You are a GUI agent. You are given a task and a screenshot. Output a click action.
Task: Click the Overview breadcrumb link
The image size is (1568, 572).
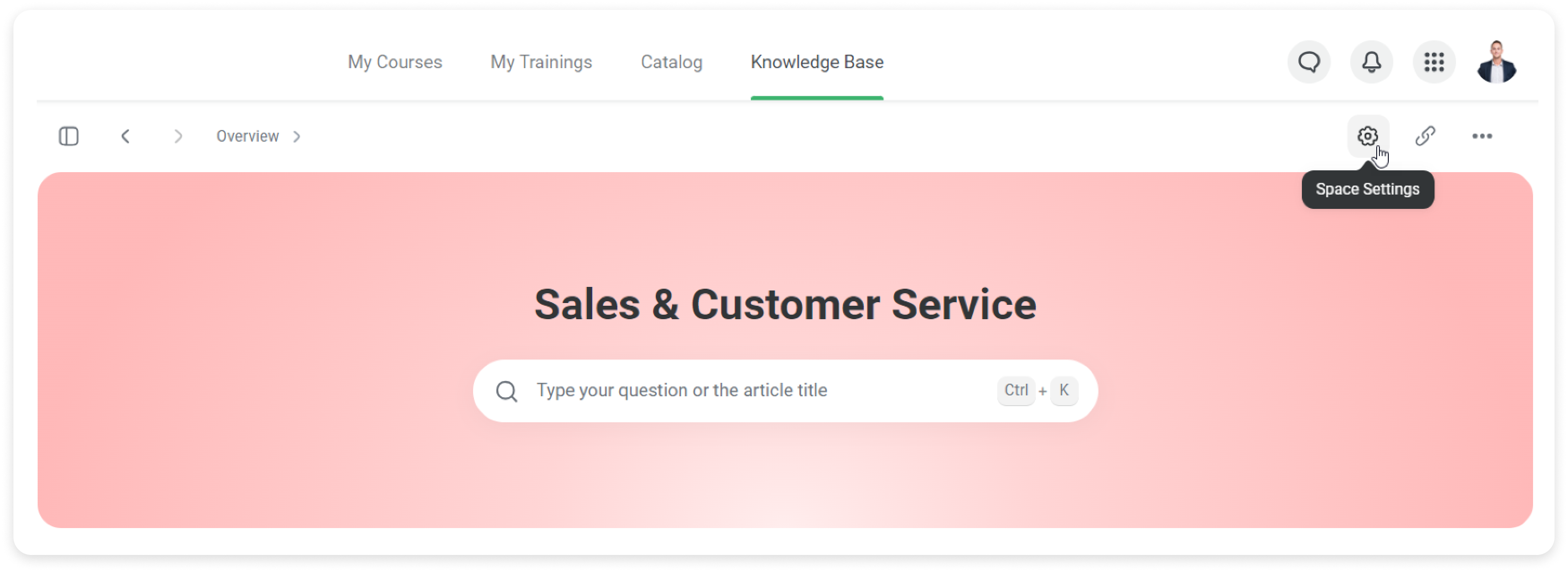click(x=247, y=136)
